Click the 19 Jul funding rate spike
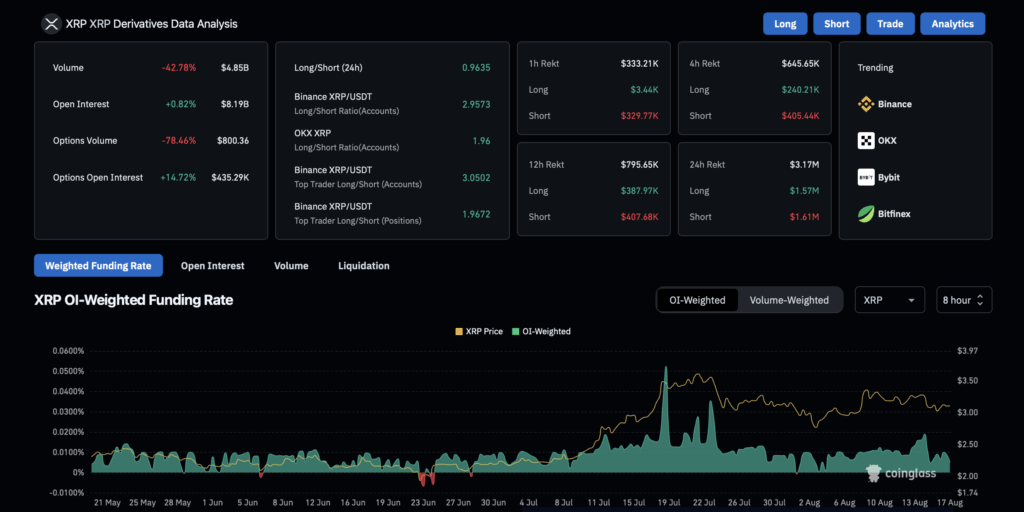The image size is (1024, 512). coord(665,418)
